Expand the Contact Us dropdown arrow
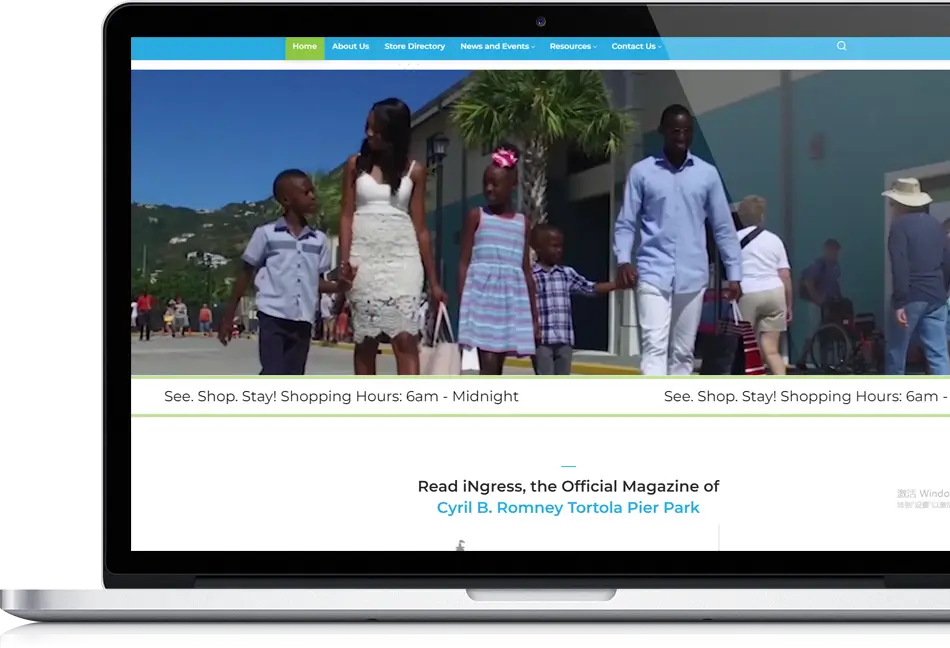The height and width of the screenshot is (648, 950). pyautogui.click(x=660, y=47)
